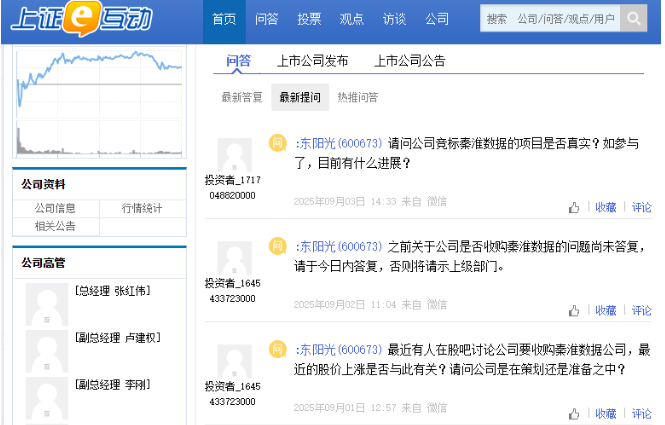Switch to the 上市公司公告 tab

pyautogui.click(x=410, y=61)
